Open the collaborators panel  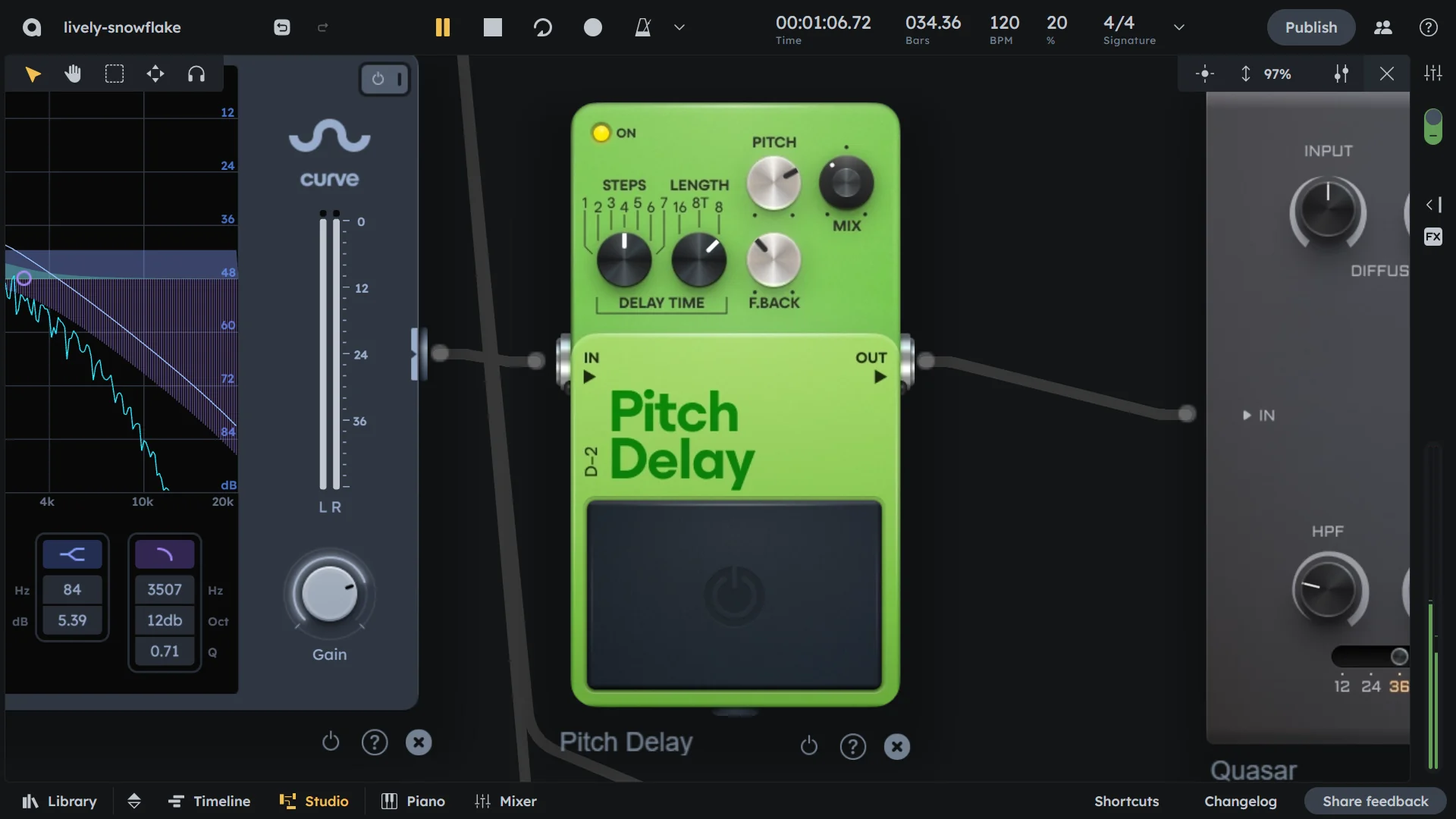1382,27
